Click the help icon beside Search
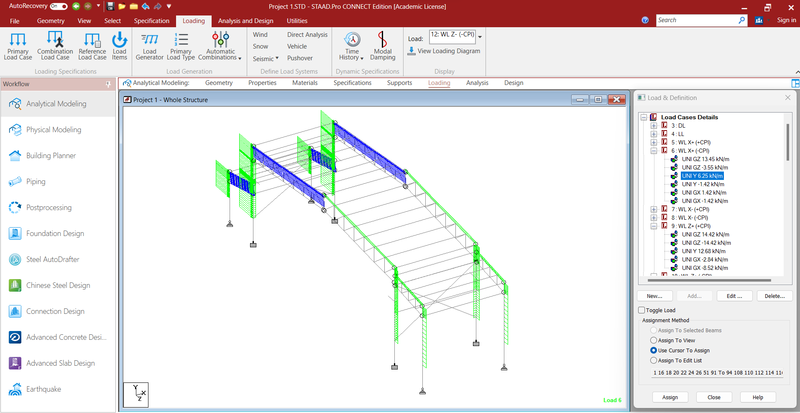The height and width of the screenshot is (413, 800). pos(645,20)
